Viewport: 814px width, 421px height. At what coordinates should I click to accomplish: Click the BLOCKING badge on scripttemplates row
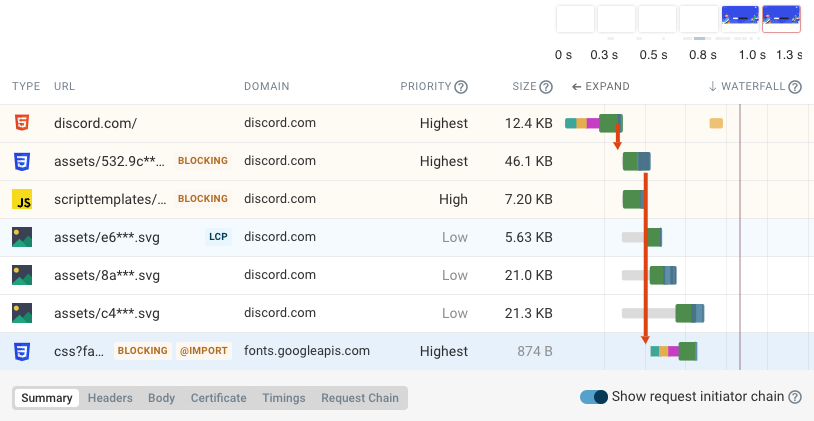(x=202, y=199)
